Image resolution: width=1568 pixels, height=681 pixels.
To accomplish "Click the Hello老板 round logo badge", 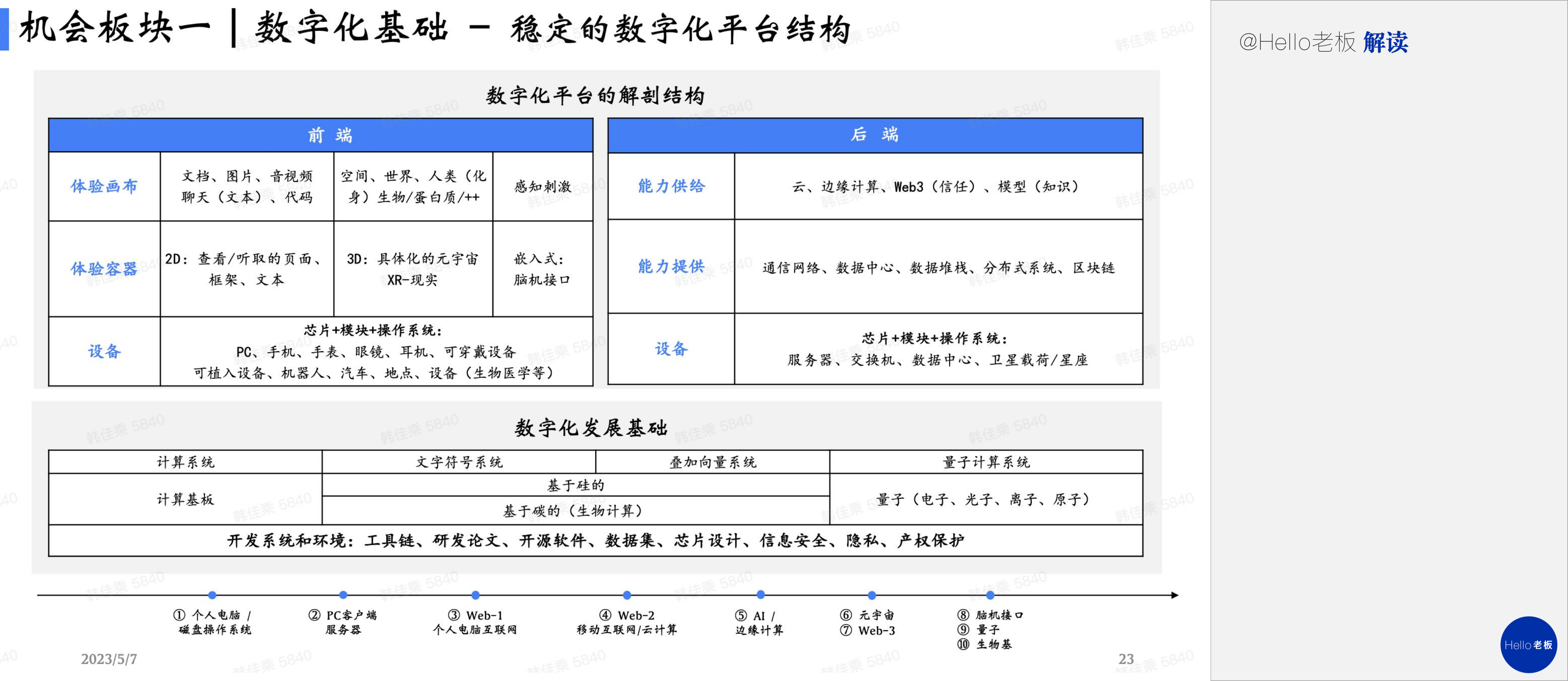I will 1528,645.
